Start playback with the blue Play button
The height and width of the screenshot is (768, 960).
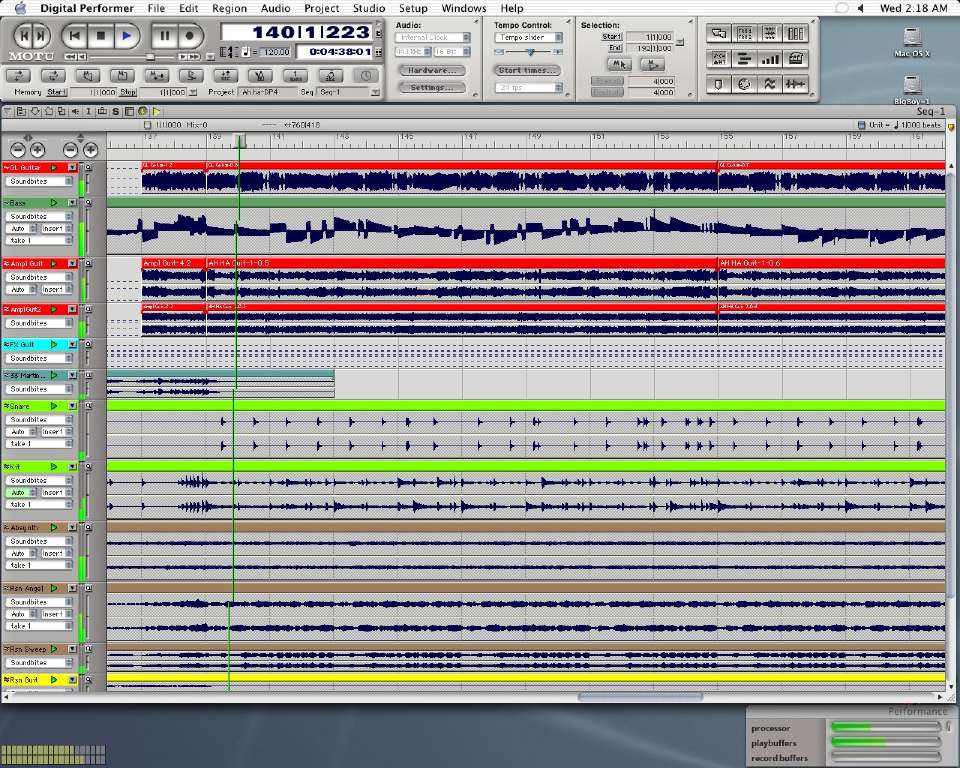click(126, 36)
